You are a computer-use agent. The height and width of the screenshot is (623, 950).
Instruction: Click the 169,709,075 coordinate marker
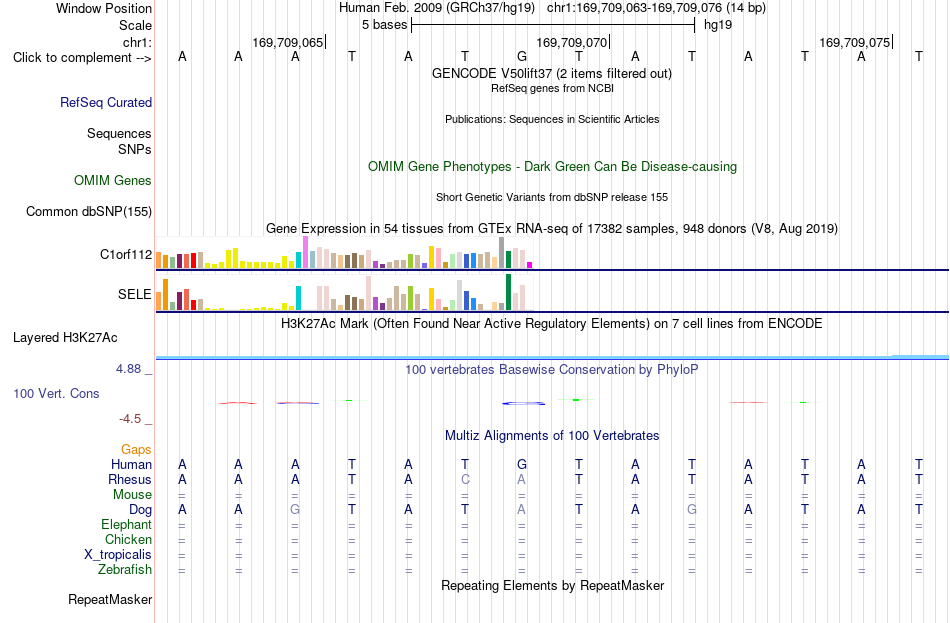point(855,42)
